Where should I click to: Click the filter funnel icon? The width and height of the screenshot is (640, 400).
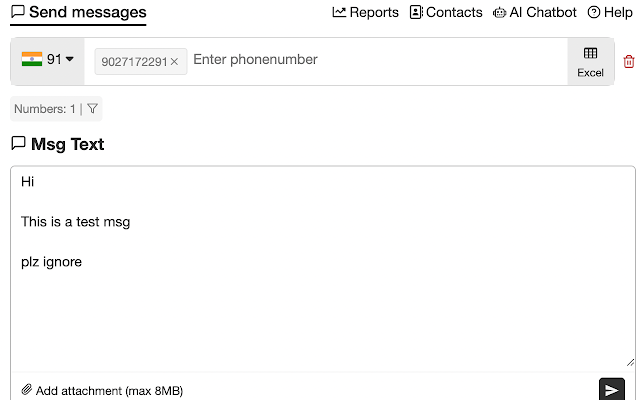pyautogui.click(x=92, y=109)
